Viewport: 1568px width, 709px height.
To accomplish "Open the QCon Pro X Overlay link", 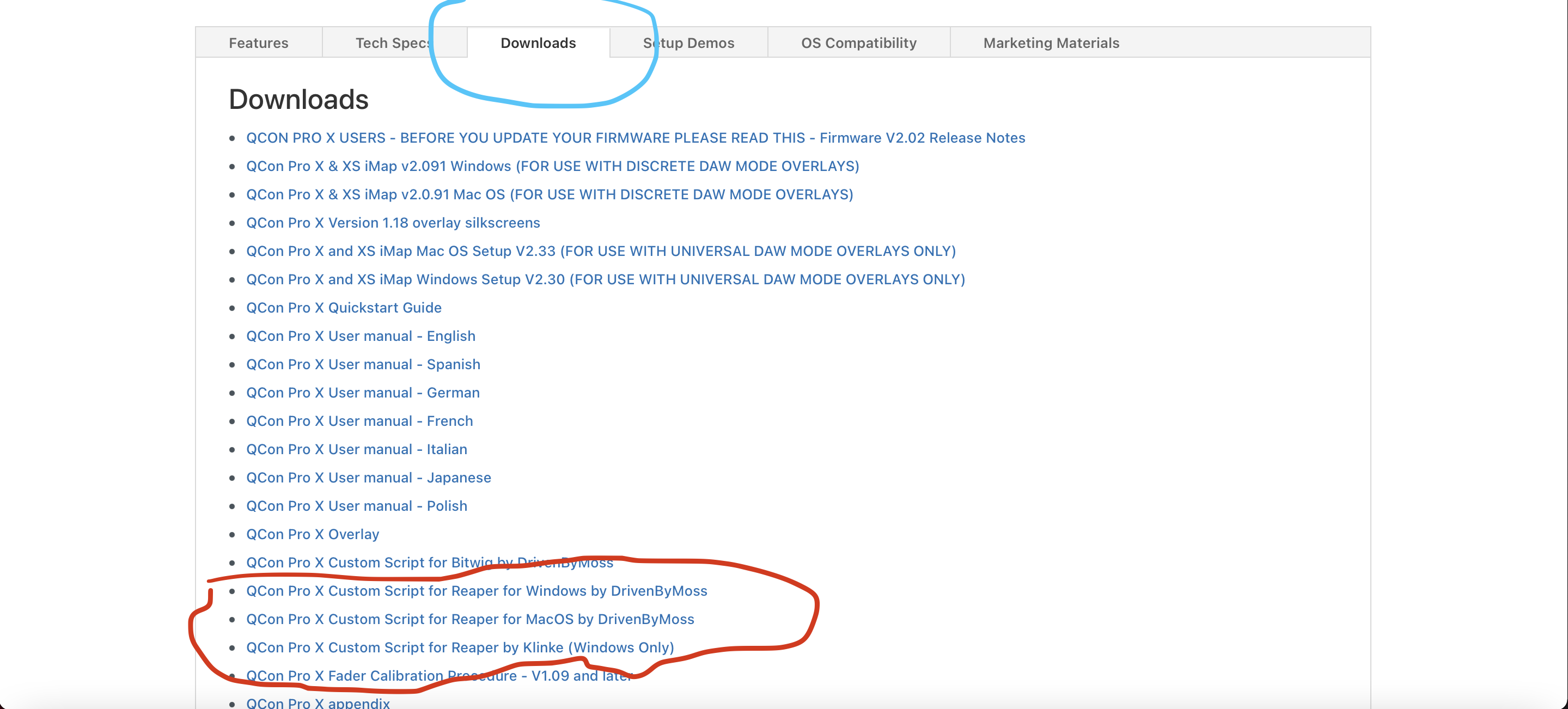I will coord(312,534).
